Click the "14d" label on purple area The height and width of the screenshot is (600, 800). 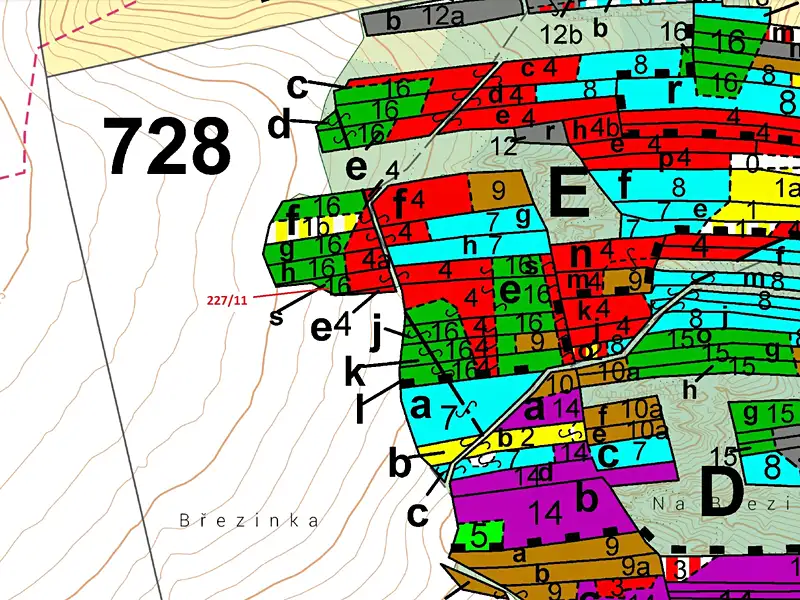(x=534, y=475)
